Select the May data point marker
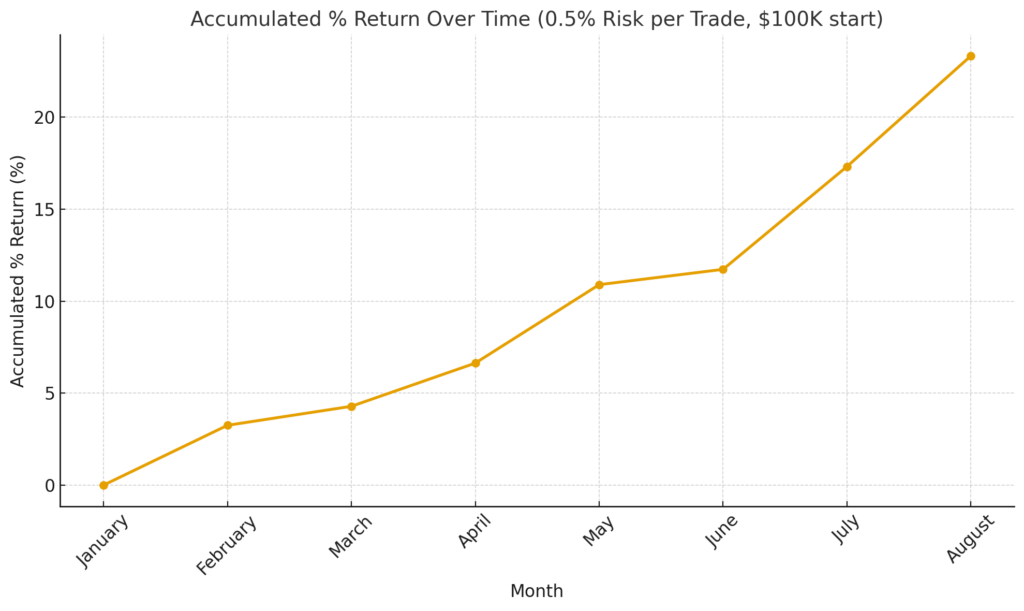 599,285
